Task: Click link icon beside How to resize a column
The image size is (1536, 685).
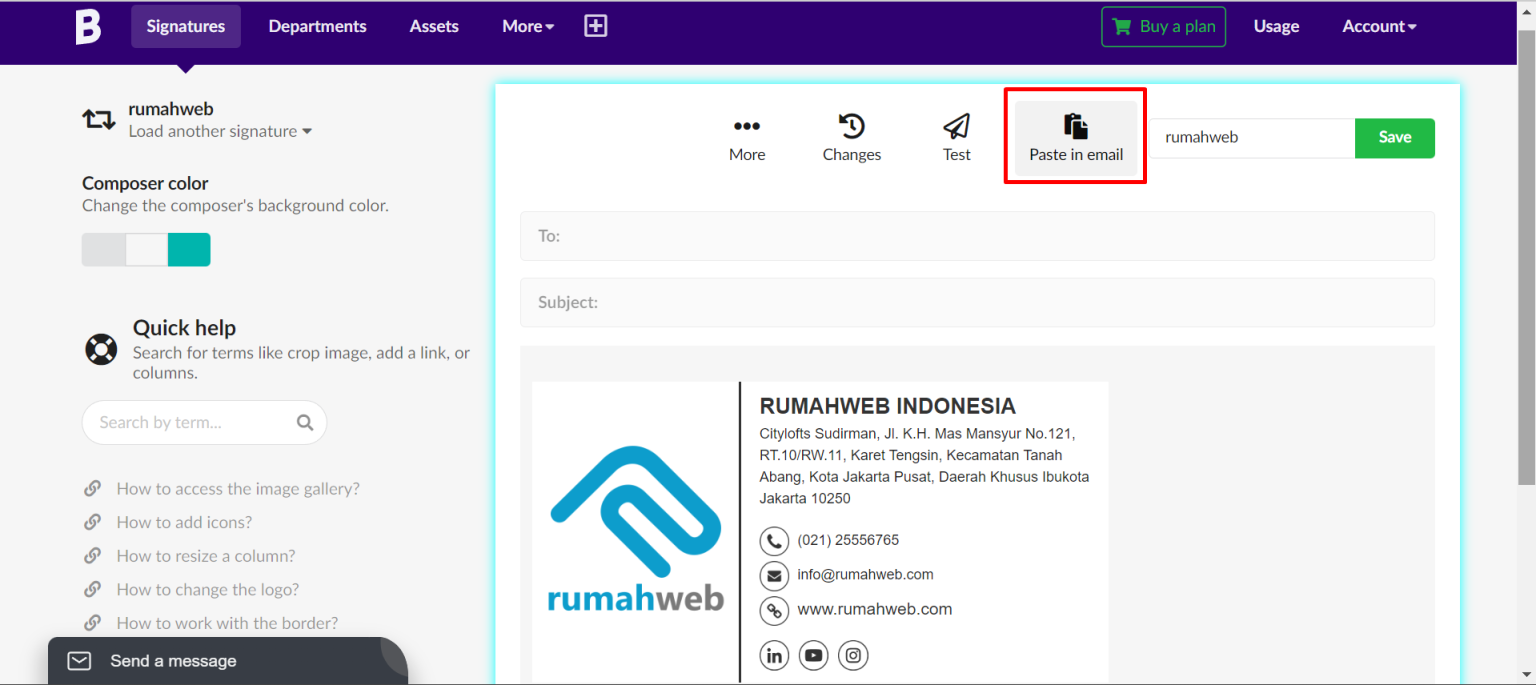Action: click(x=93, y=556)
